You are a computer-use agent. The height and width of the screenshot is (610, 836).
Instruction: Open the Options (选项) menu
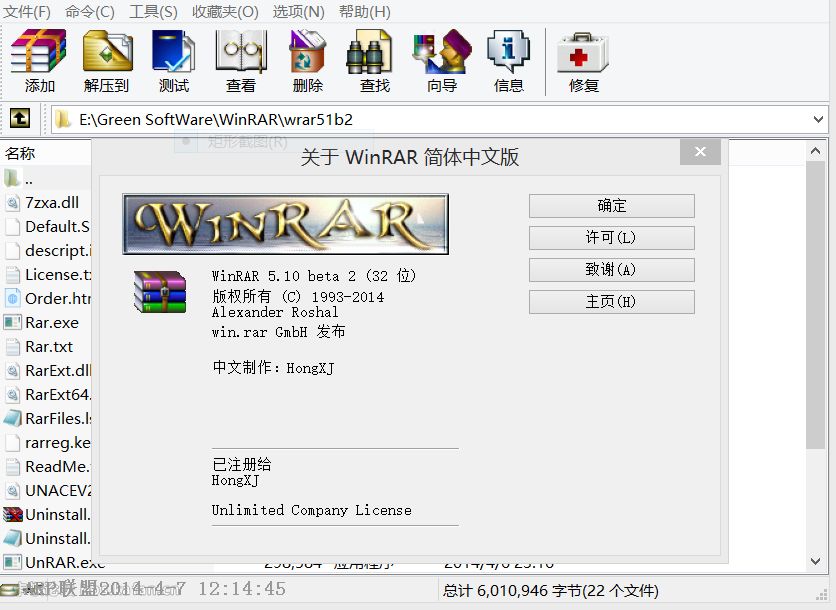coord(299,11)
